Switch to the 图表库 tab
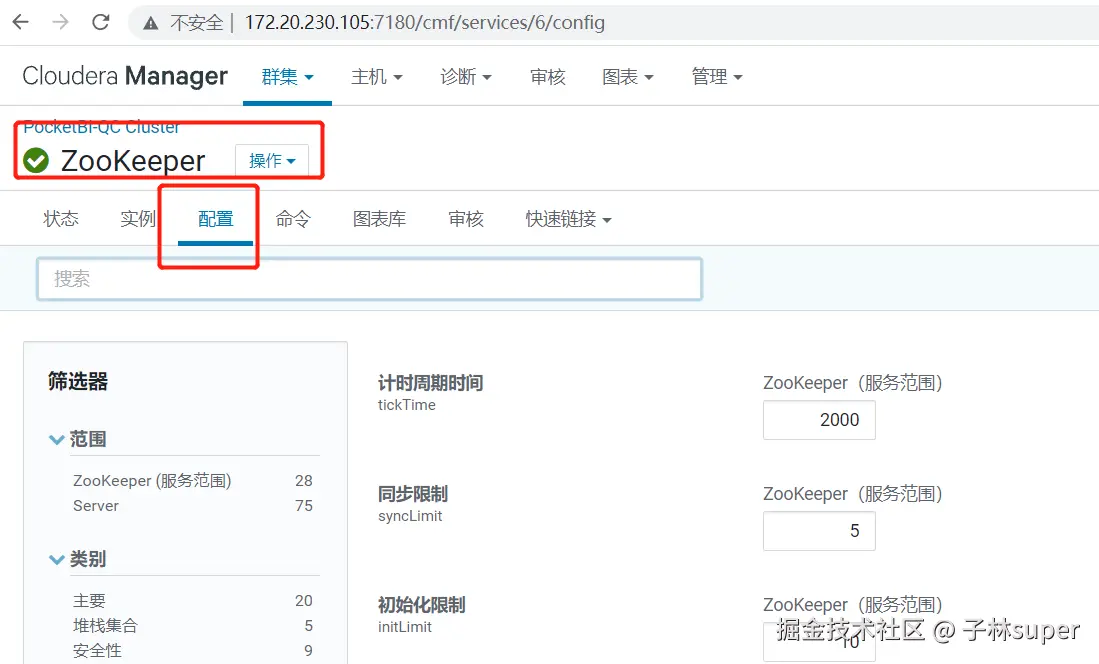Image resolution: width=1099 pixels, height=664 pixels. (x=379, y=219)
